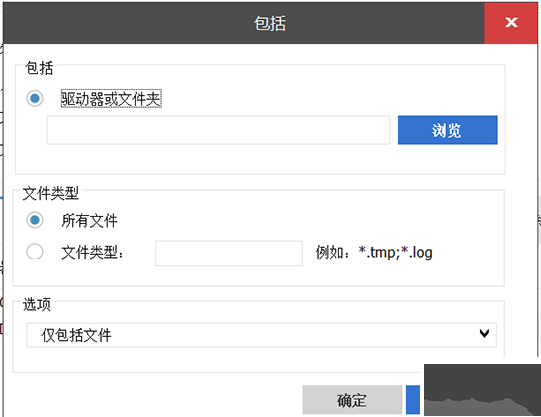Click the file type pattern input field

coord(229,253)
